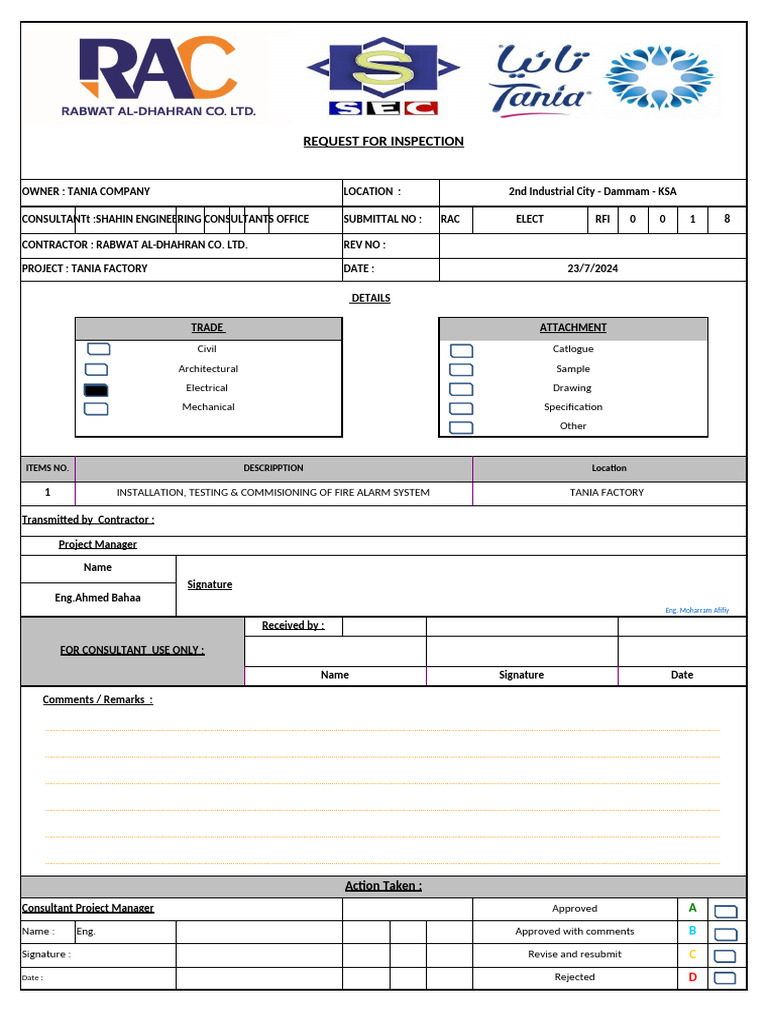Select the fire alarm system description cell
This screenshot has height=1024, width=768.
(274, 493)
